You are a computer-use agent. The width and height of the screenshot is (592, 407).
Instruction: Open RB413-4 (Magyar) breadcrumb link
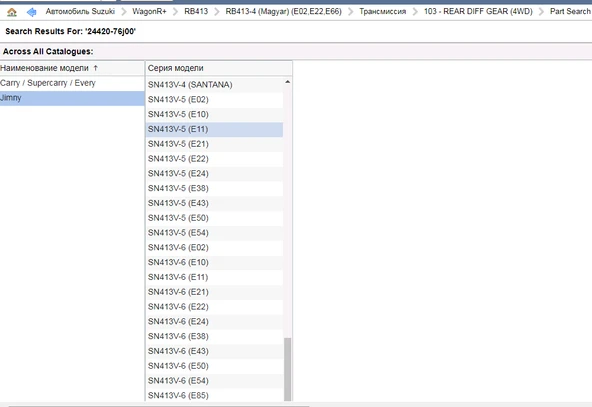284,11
